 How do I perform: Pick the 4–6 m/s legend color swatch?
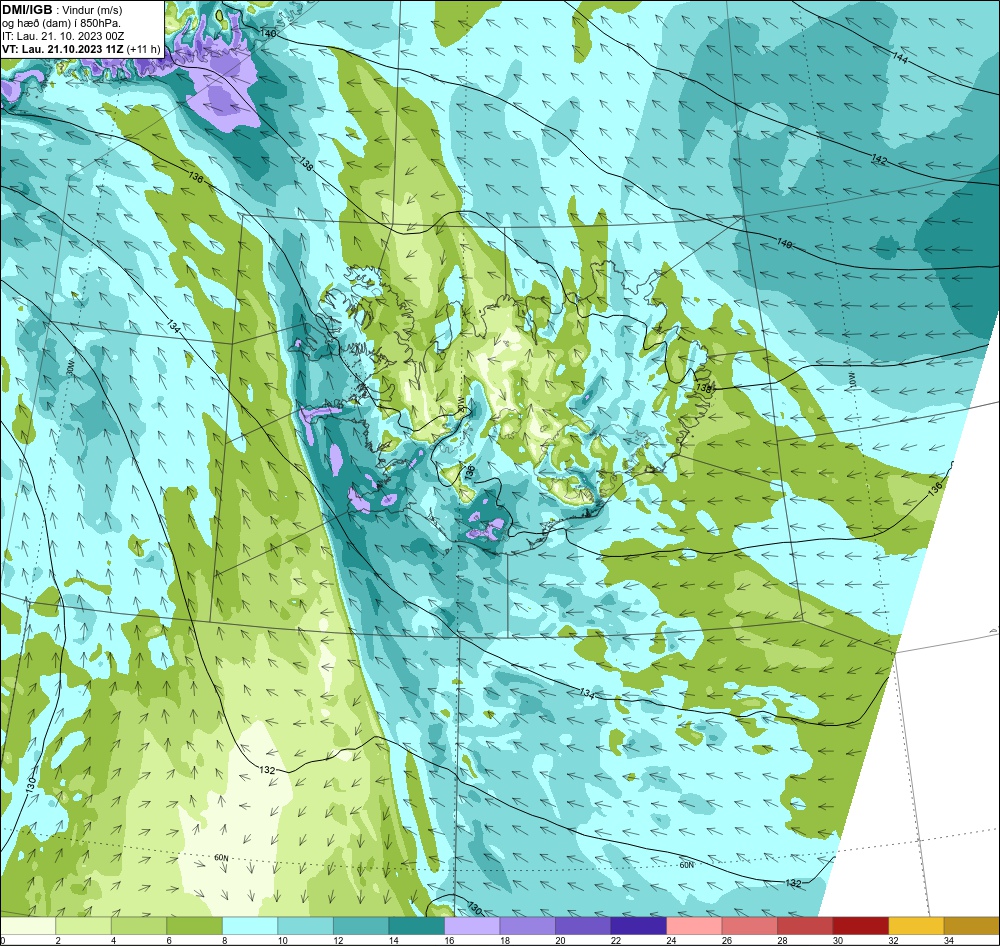tap(139, 925)
